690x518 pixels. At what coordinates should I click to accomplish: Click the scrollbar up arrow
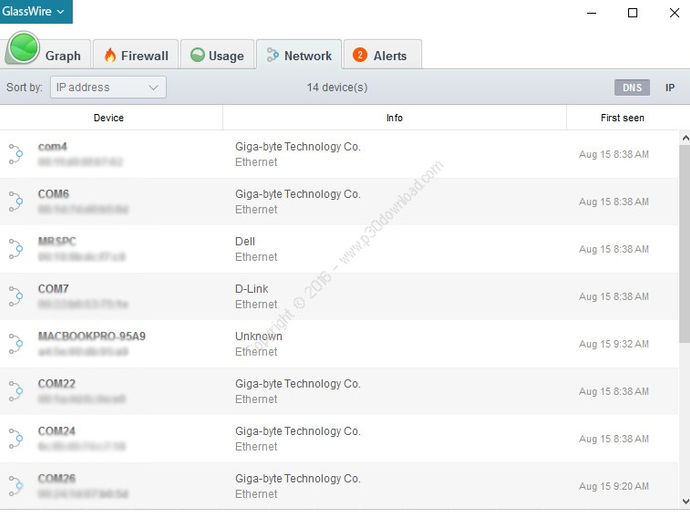685,138
